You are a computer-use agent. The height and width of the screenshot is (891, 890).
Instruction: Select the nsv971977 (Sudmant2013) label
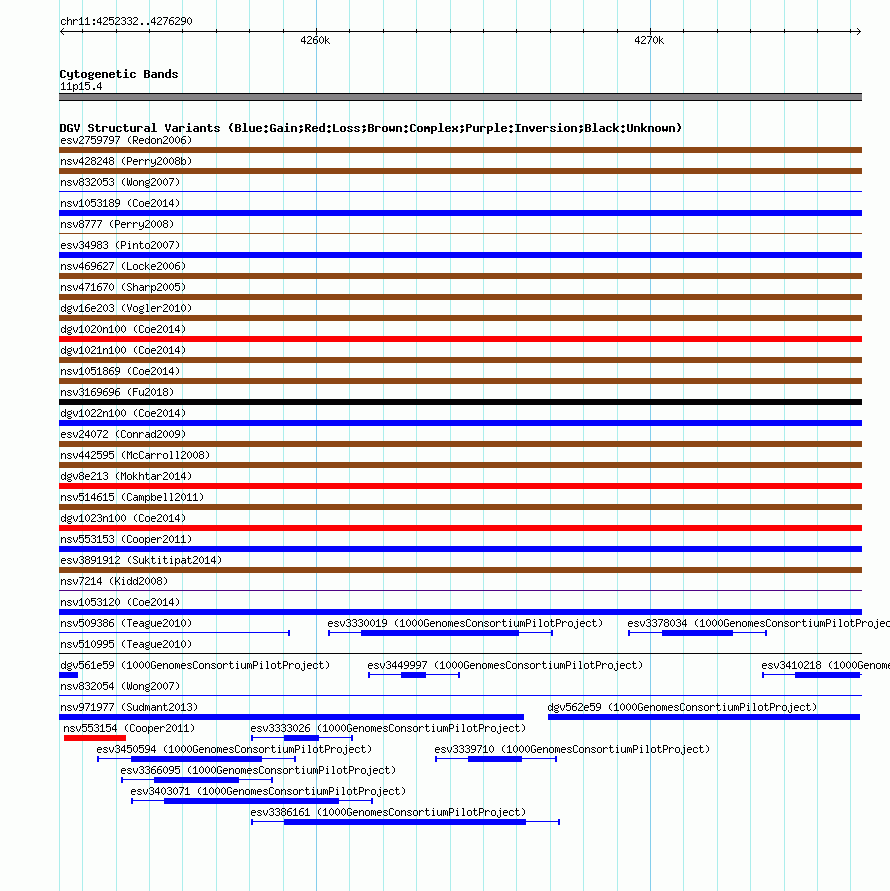click(129, 708)
